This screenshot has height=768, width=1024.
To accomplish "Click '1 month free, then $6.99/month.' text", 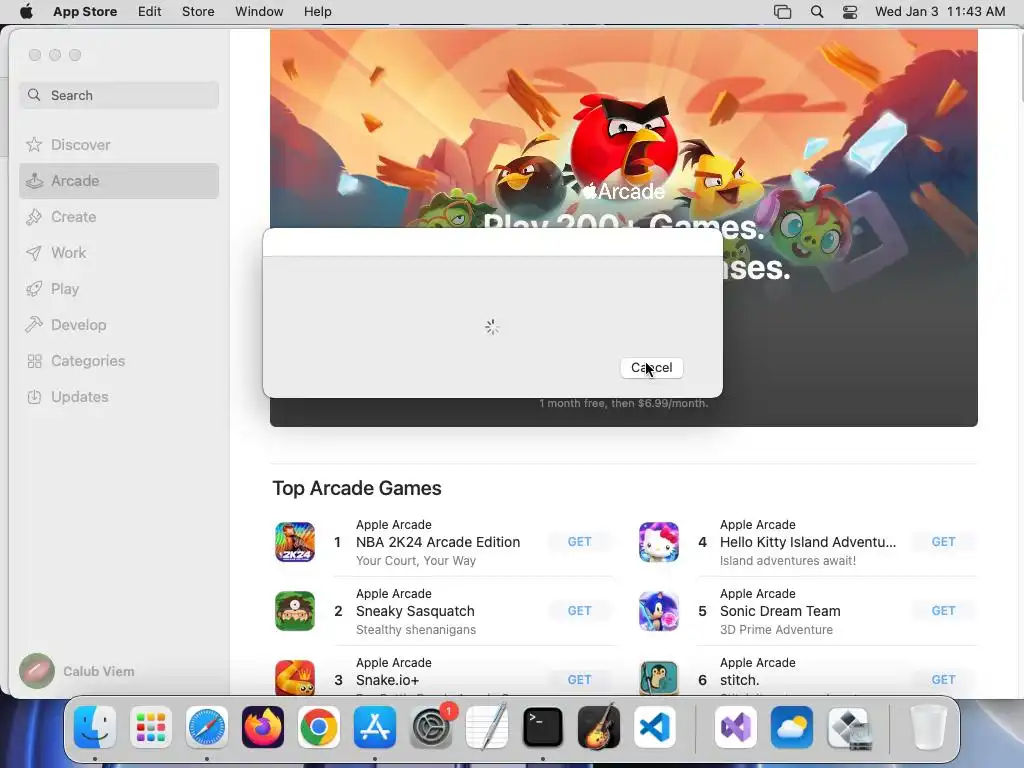I will [623, 404].
